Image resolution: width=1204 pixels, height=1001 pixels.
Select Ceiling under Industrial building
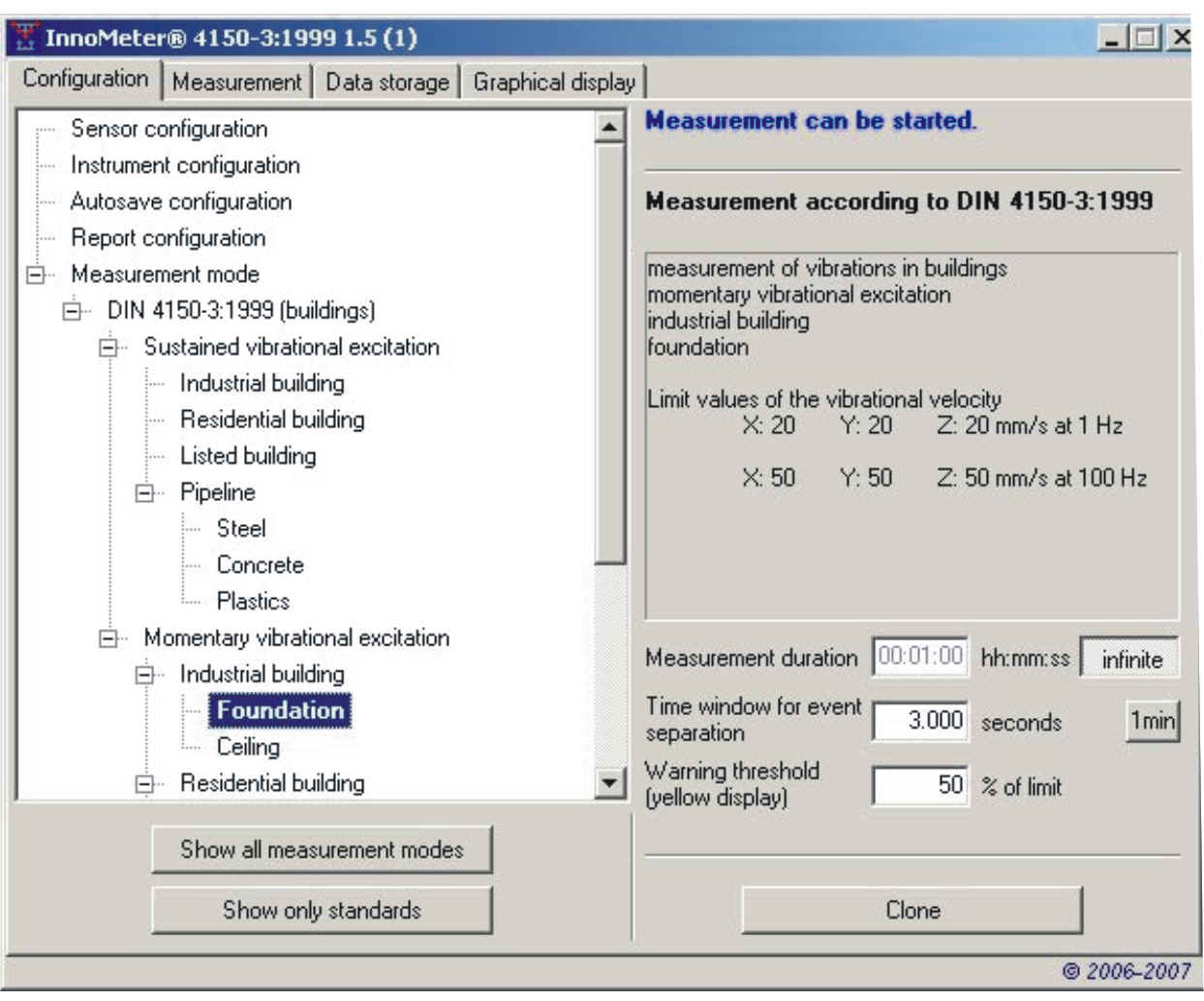(248, 747)
